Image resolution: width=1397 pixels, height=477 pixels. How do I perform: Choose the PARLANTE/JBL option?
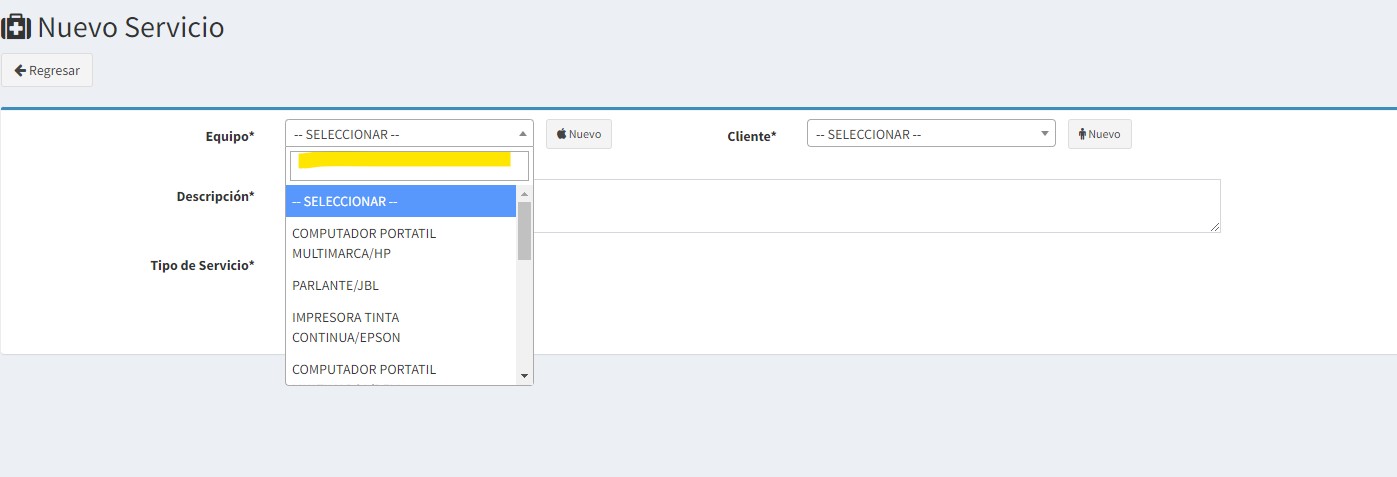[401, 285]
